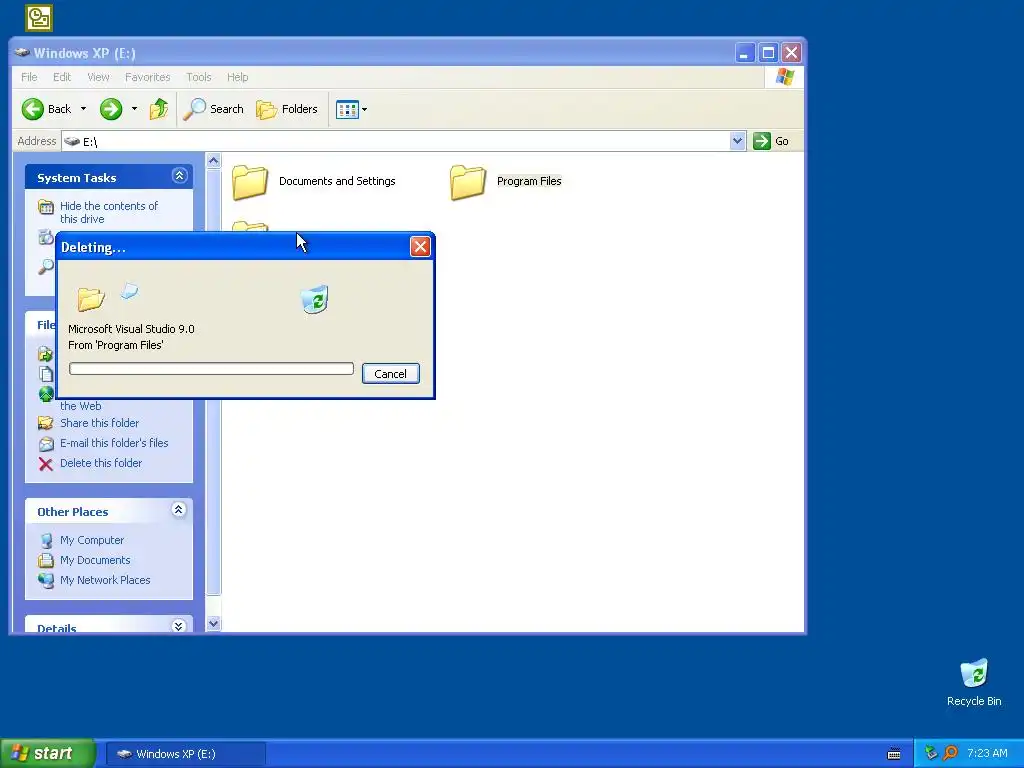Viewport: 1024px width, 768px height.
Task: Open the Tools menu
Action: point(199,77)
